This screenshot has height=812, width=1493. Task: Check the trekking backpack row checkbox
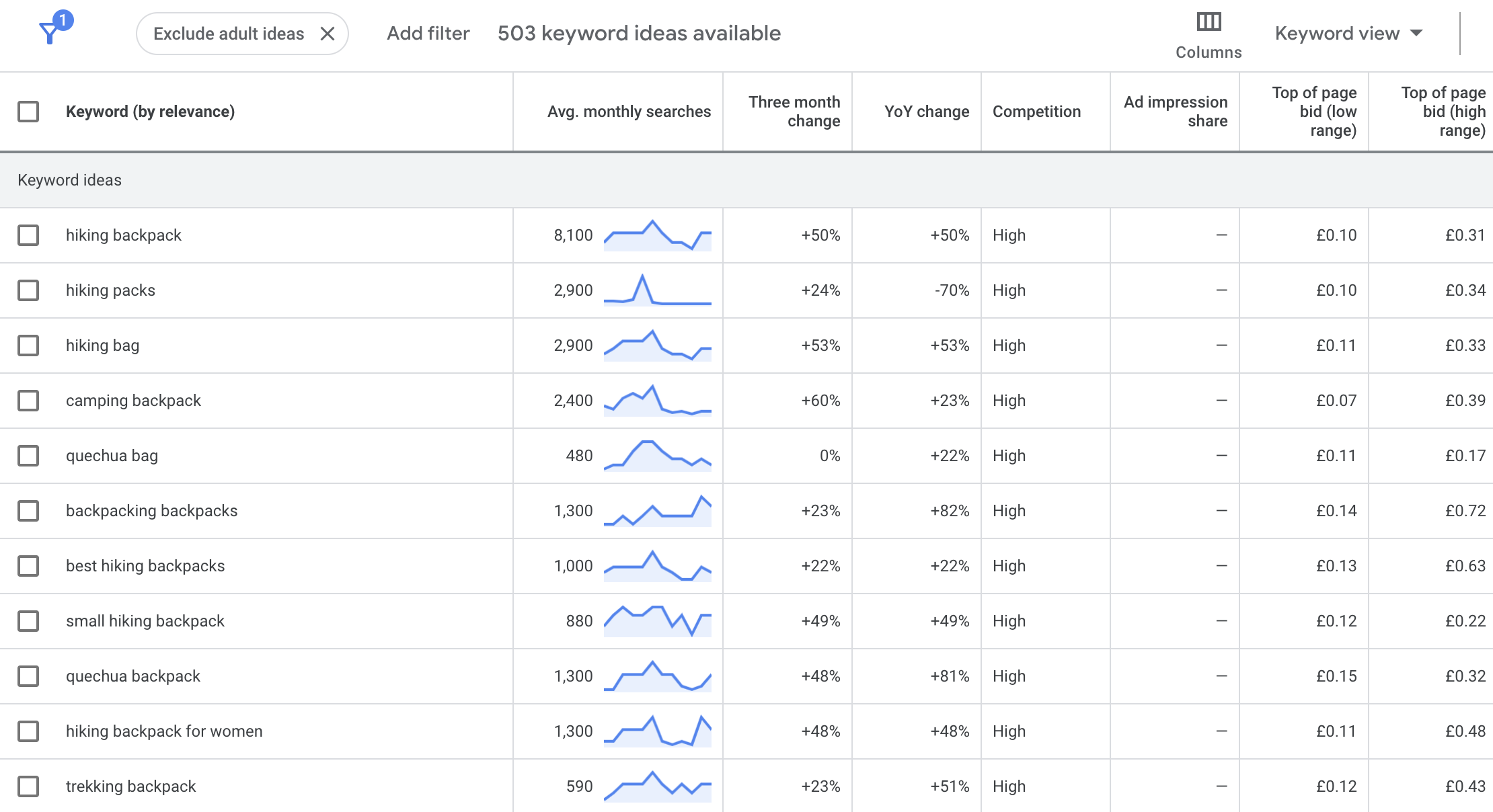point(28,786)
